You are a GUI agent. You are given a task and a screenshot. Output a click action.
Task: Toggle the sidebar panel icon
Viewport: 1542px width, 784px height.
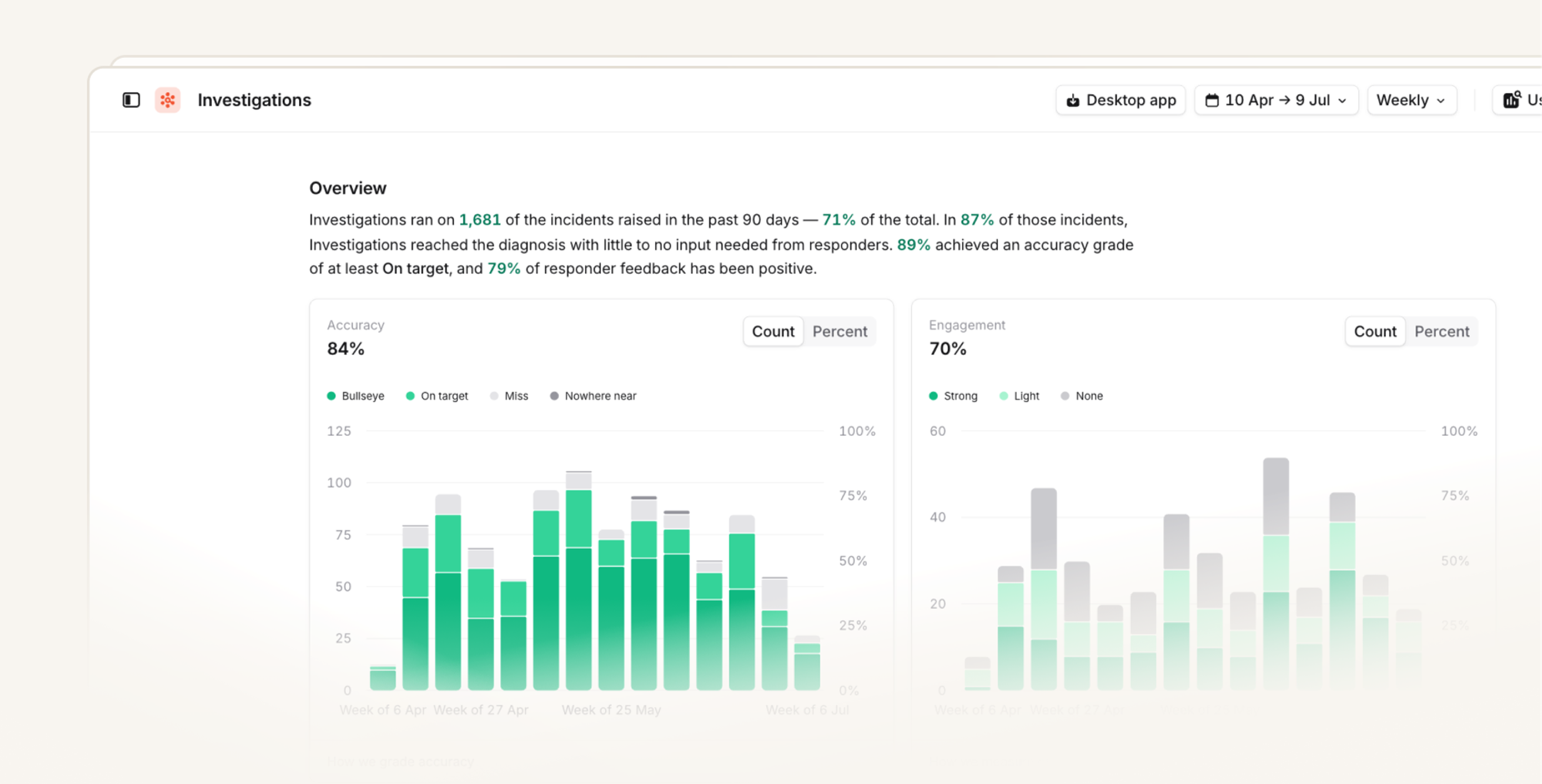coord(131,100)
